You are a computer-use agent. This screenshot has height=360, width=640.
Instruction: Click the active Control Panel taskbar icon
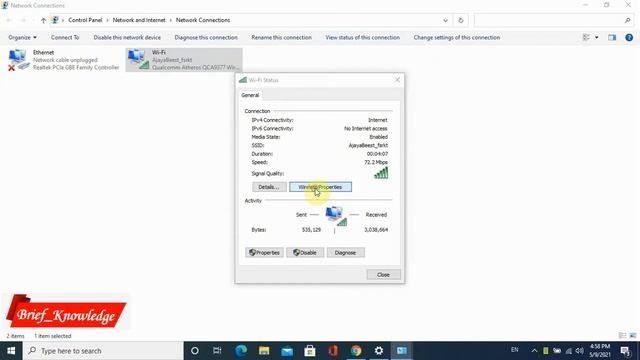point(402,351)
